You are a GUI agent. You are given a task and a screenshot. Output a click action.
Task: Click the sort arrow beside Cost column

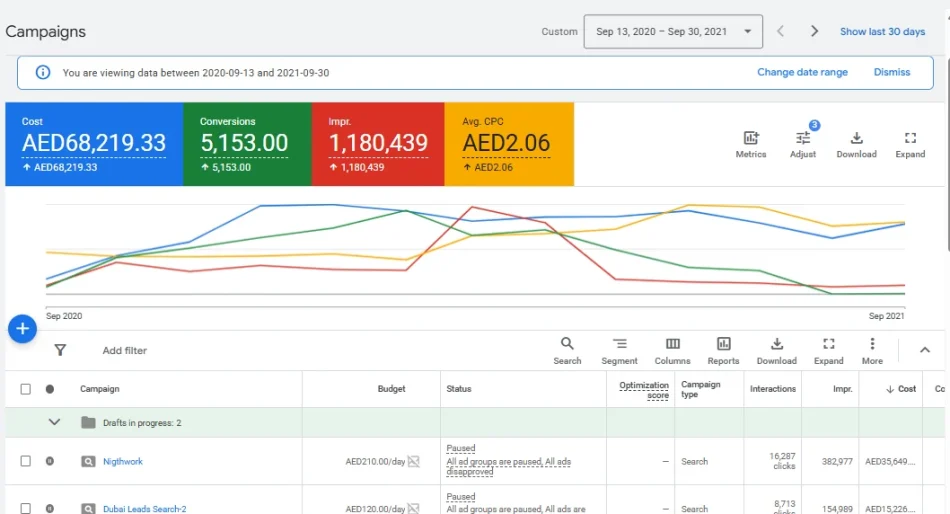click(x=890, y=389)
